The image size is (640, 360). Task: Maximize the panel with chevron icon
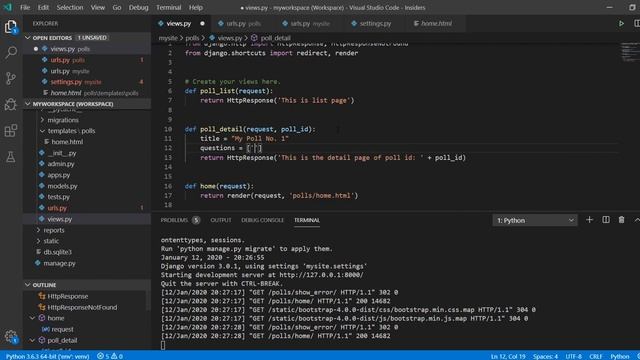[x=637, y=220]
